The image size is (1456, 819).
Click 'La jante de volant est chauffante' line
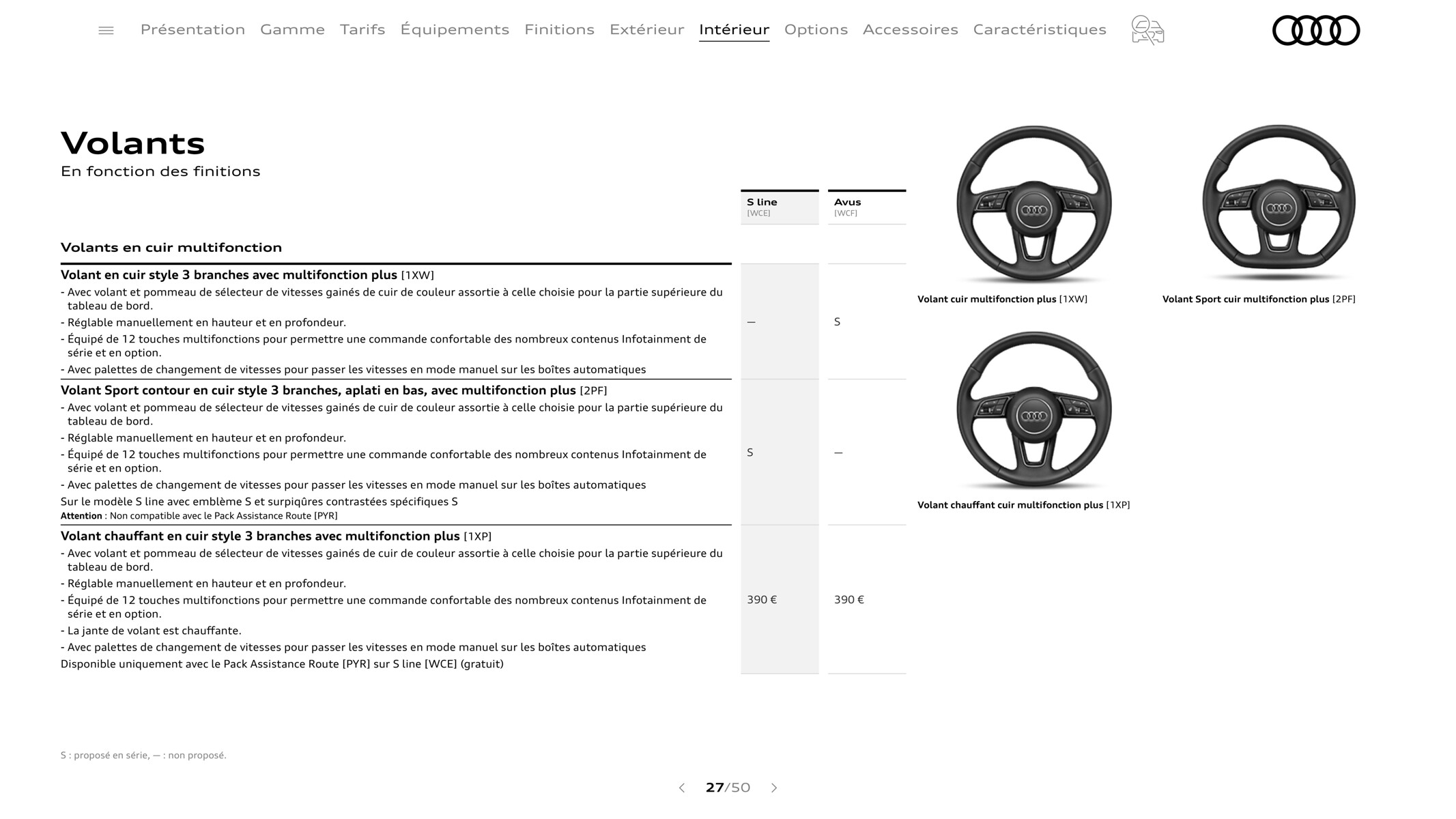point(151,631)
